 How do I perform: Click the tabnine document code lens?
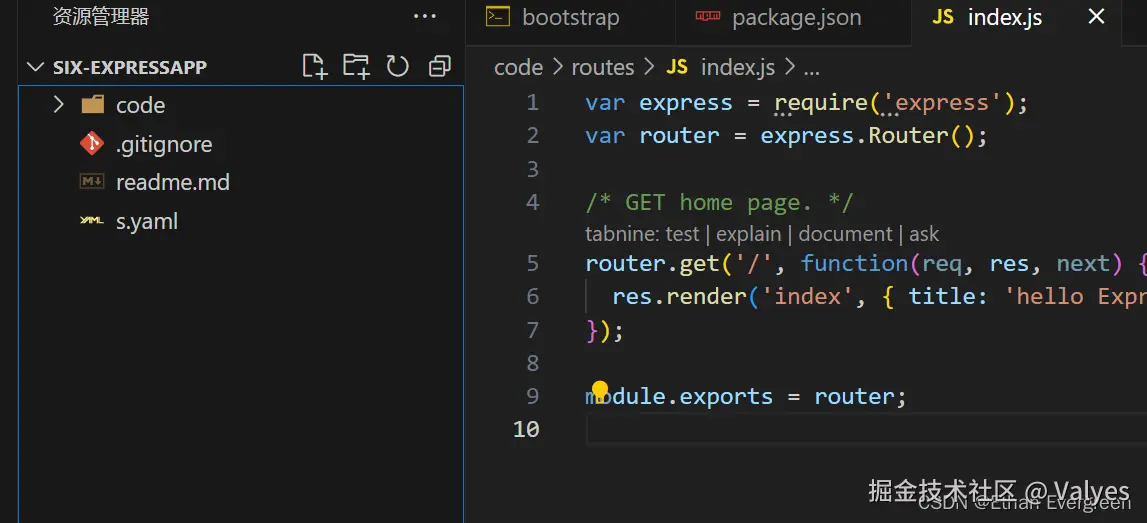coord(846,234)
